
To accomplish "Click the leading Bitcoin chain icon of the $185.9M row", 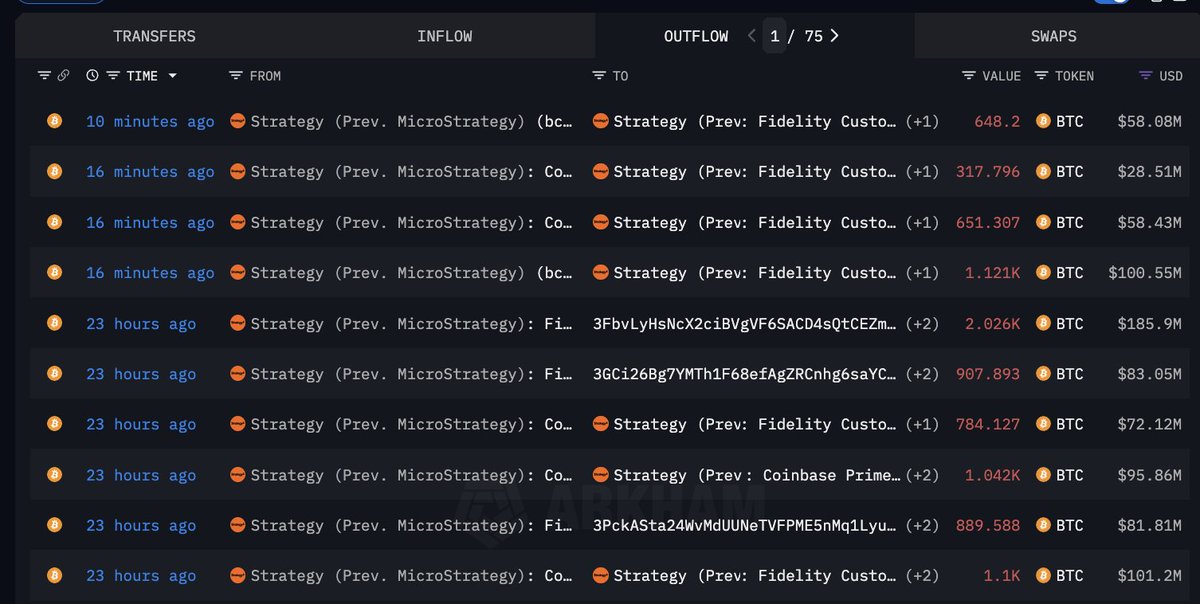I will 55,323.
